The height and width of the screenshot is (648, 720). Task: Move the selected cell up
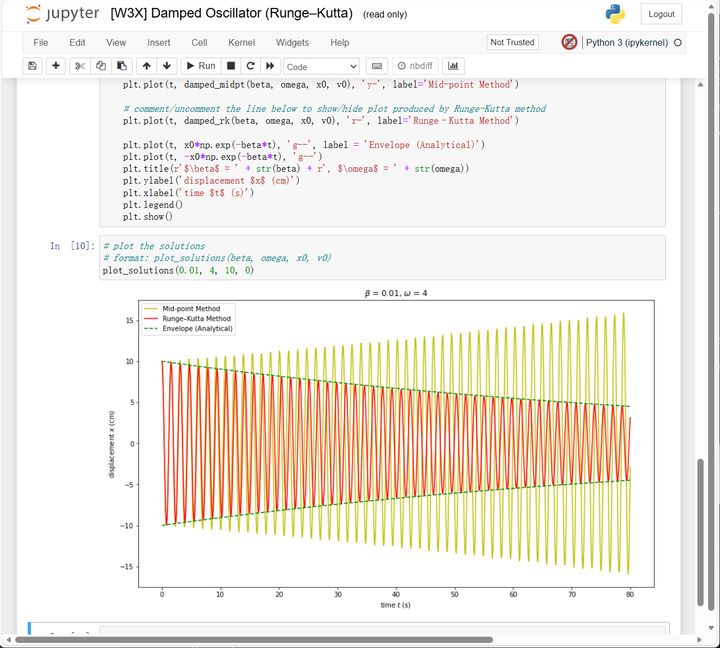146,66
